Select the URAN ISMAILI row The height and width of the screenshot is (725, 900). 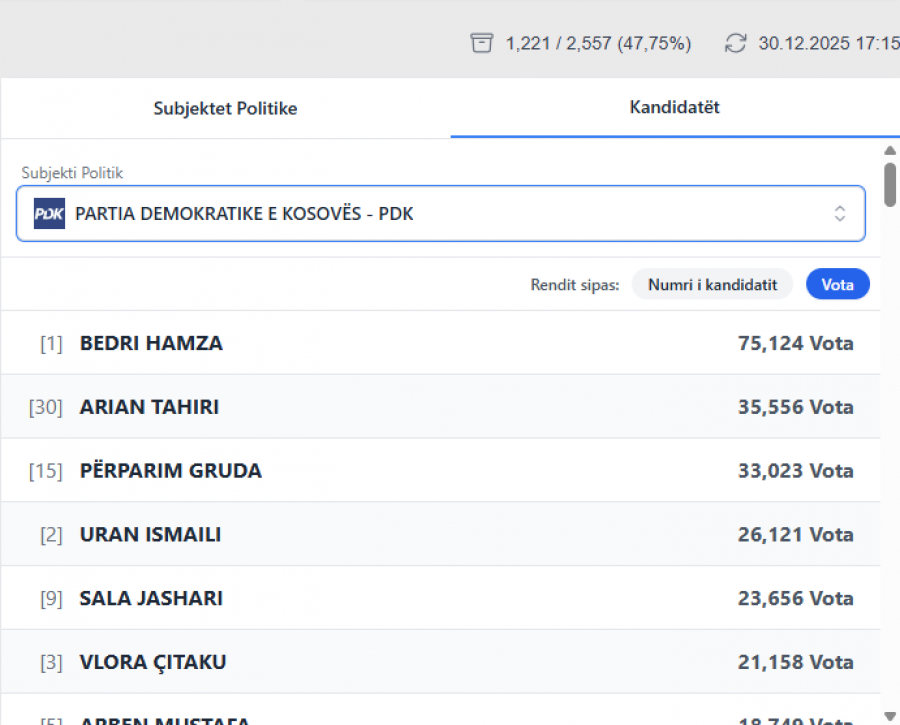440,534
